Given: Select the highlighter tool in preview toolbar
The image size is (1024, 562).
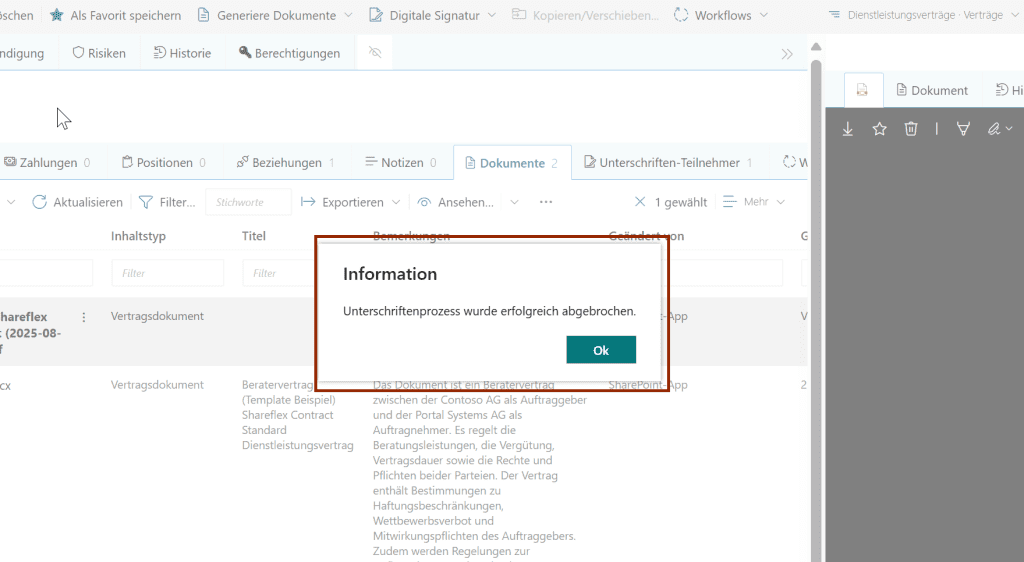Looking at the screenshot, I should [963, 129].
